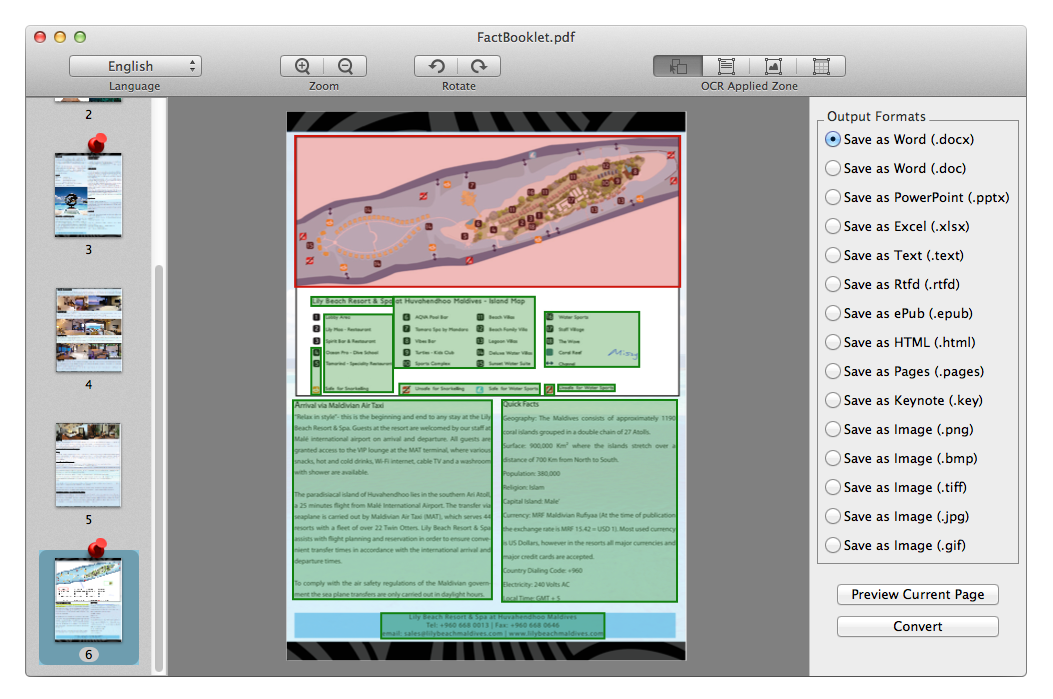Viewport: 1053px width, 699px height.
Task: Select the page 6 thumbnail
Action: click(x=89, y=600)
